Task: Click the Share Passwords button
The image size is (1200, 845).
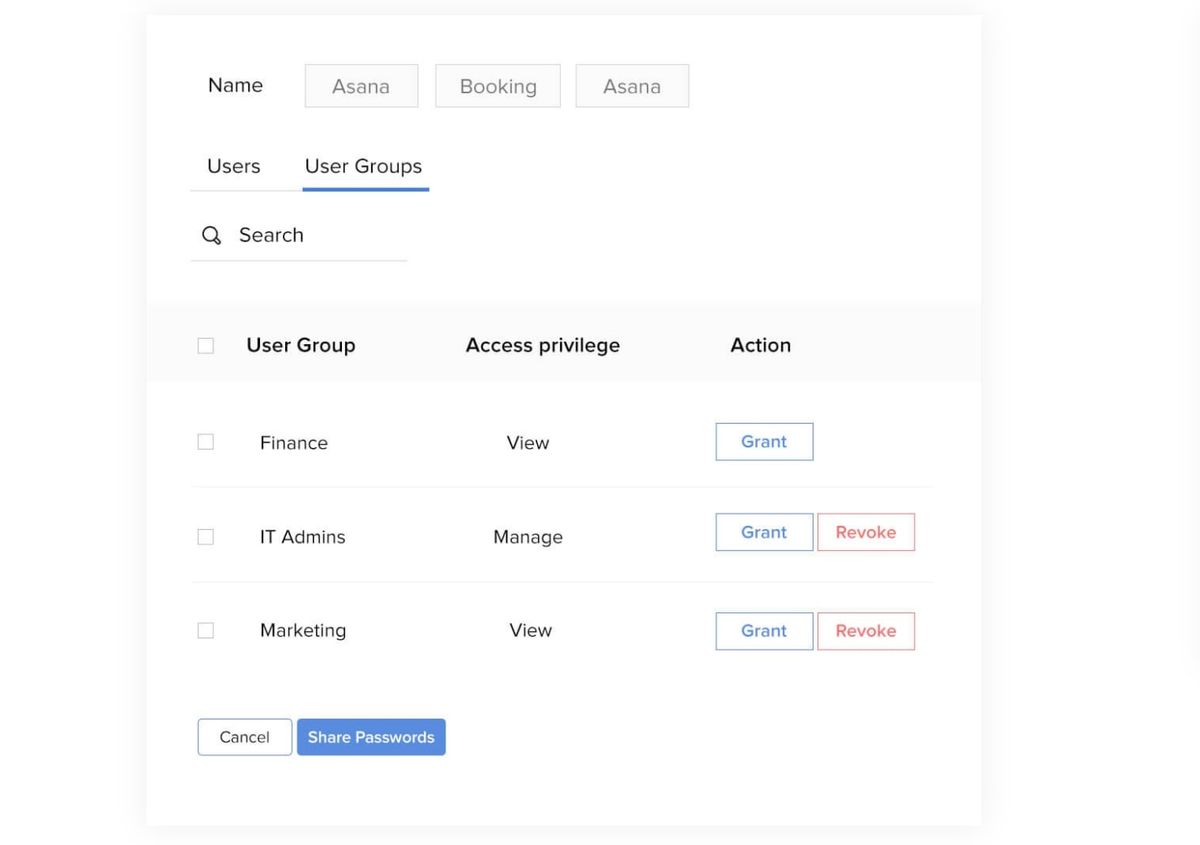Action: (x=371, y=737)
